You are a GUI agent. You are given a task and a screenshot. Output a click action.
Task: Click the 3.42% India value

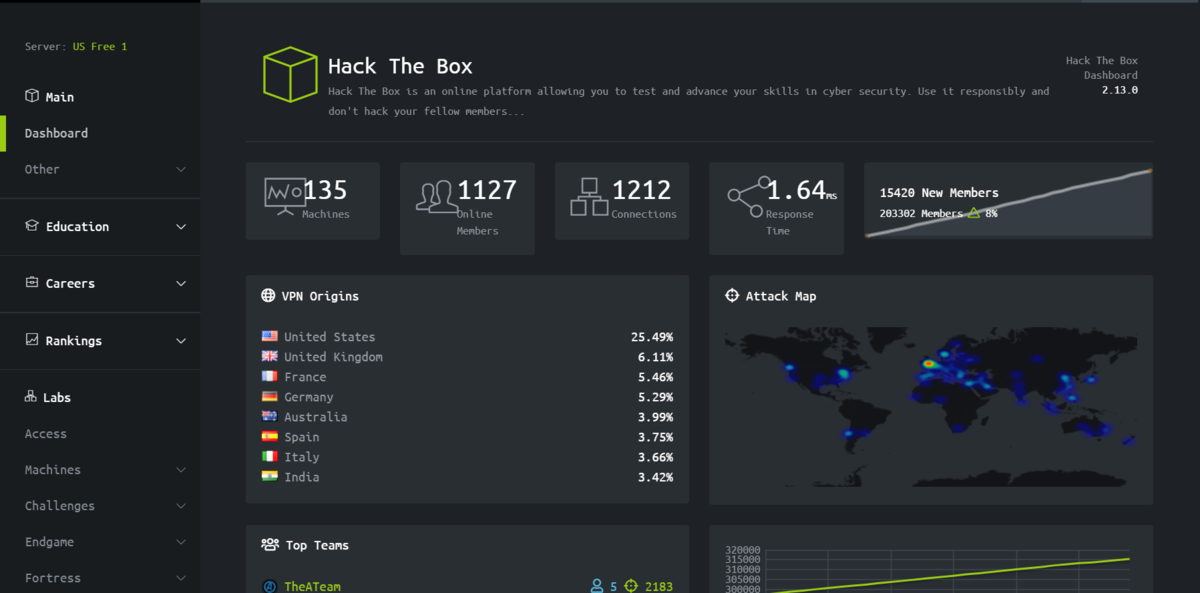(x=655, y=477)
